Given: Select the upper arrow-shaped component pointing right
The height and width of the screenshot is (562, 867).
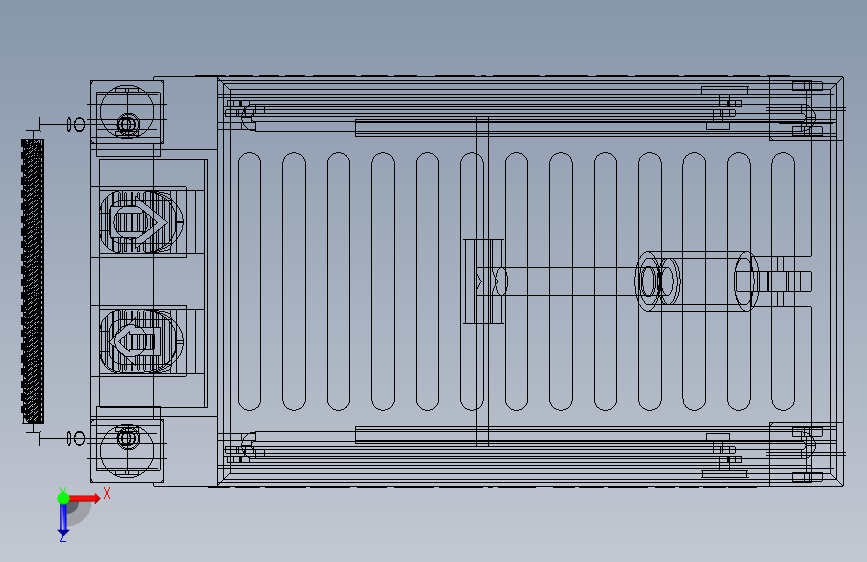Looking at the screenshot, I should coord(140,222).
